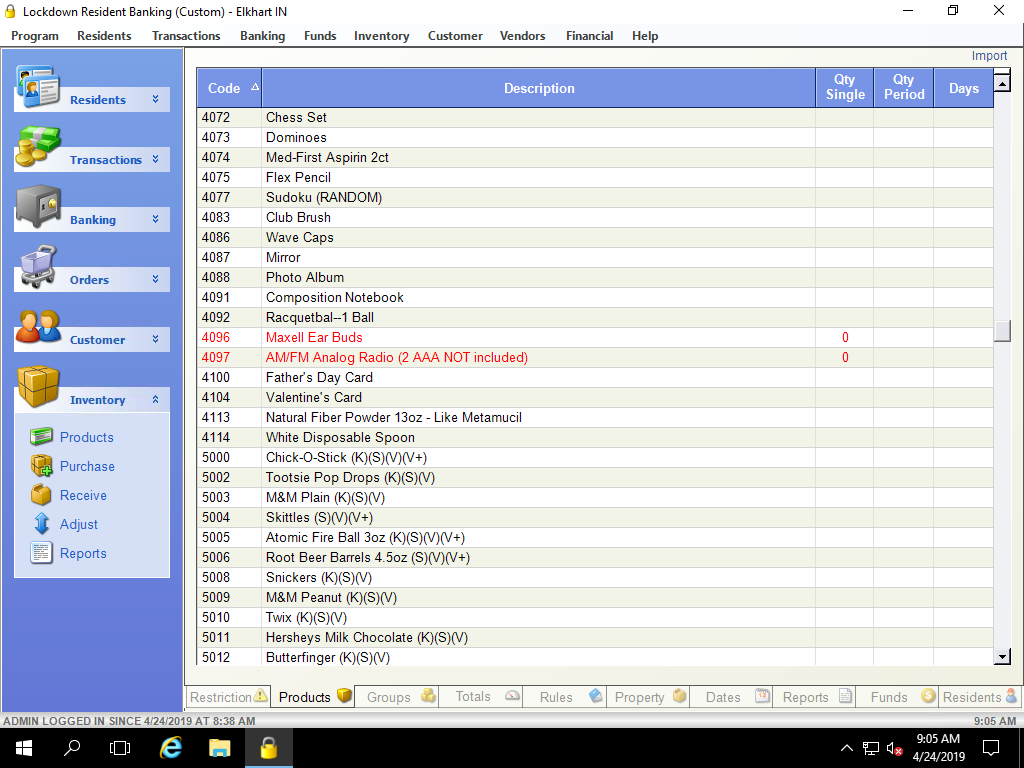The width and height of the screenshot is (1024, 768).
Task: Open the Funds menu in menu bar
Action: [320, 36]
